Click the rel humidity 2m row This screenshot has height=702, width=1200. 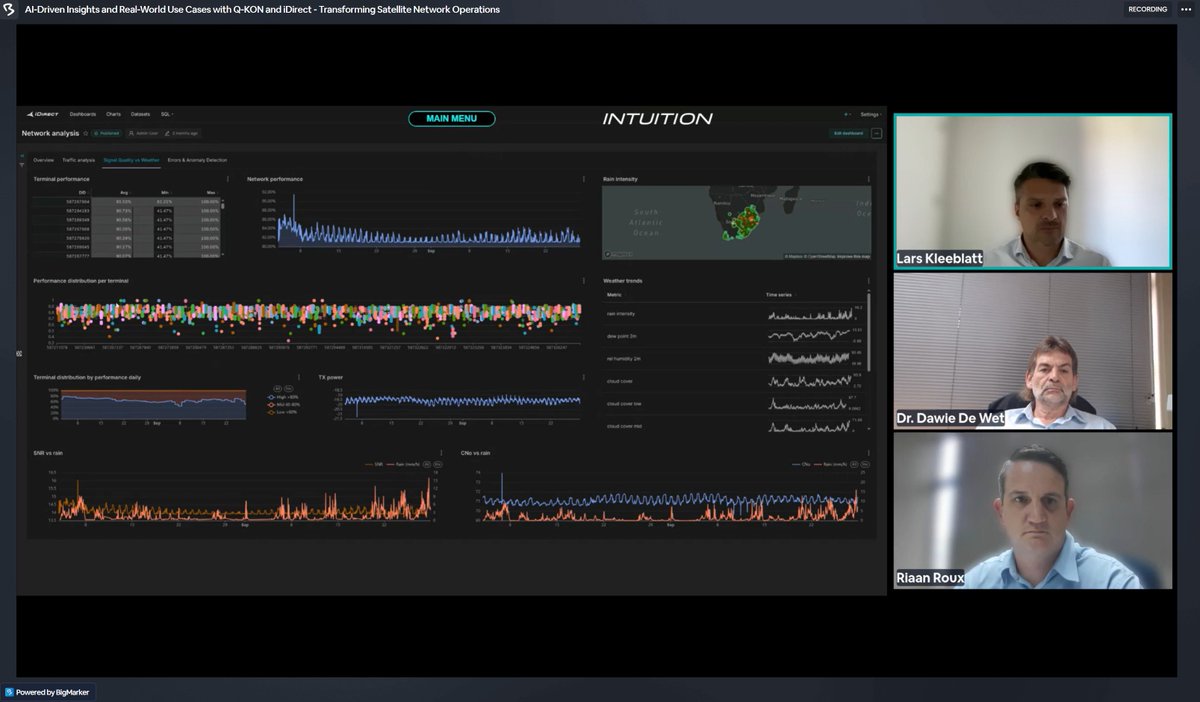click(735, 358)
